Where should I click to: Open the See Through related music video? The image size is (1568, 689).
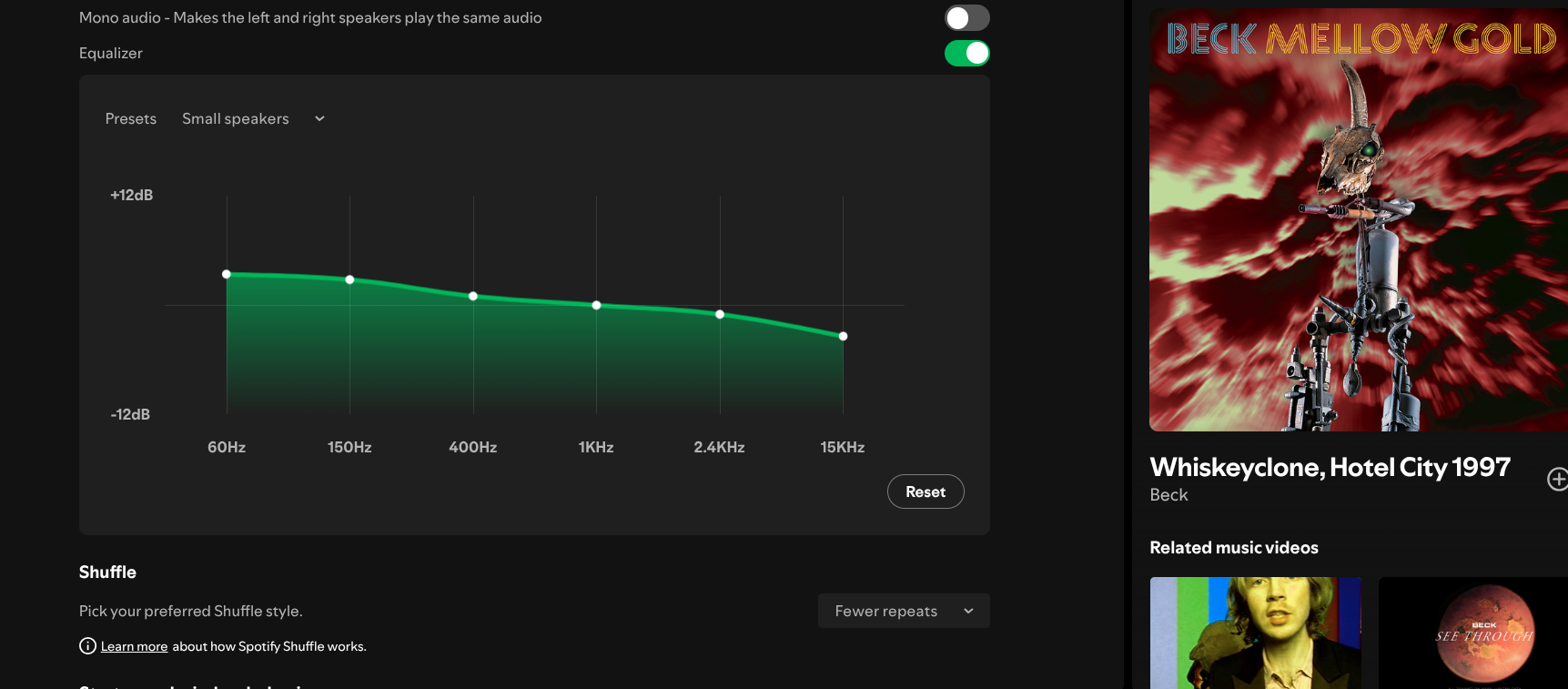tap(1473, 633)
